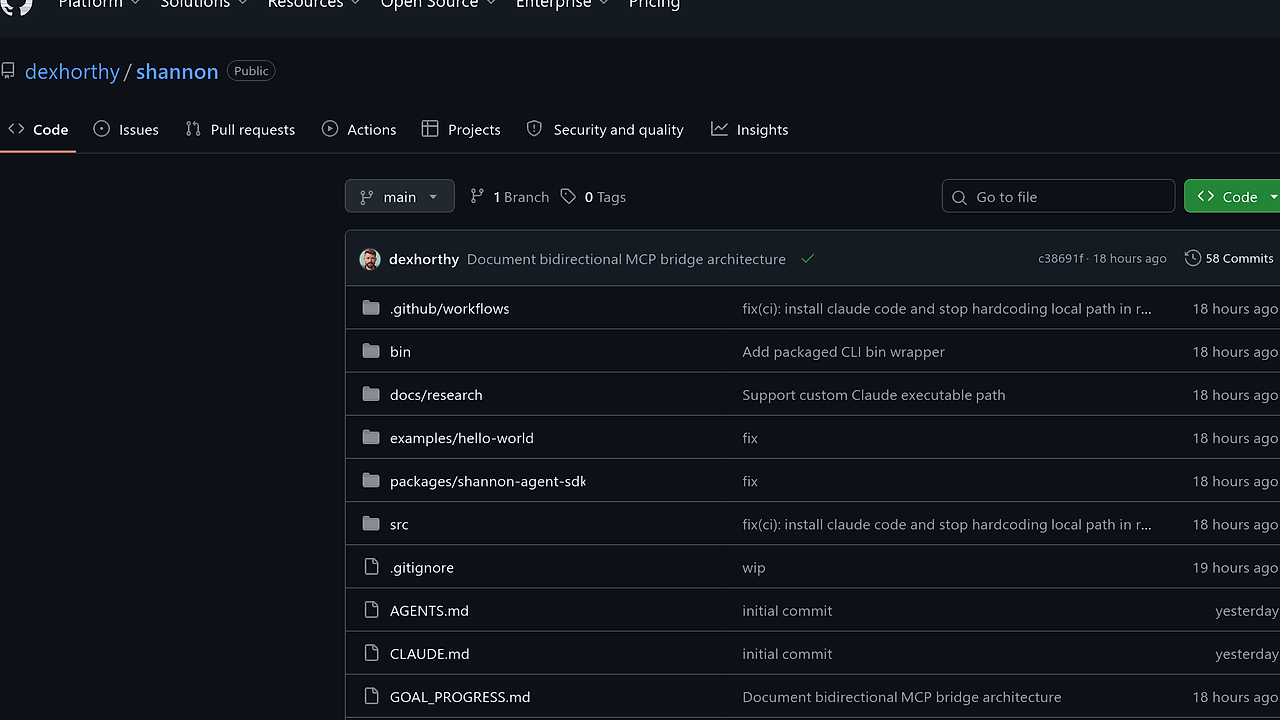Switch to the Issues tab
Viewport: 1280px width, 720px height.
(x=126, y=129)
